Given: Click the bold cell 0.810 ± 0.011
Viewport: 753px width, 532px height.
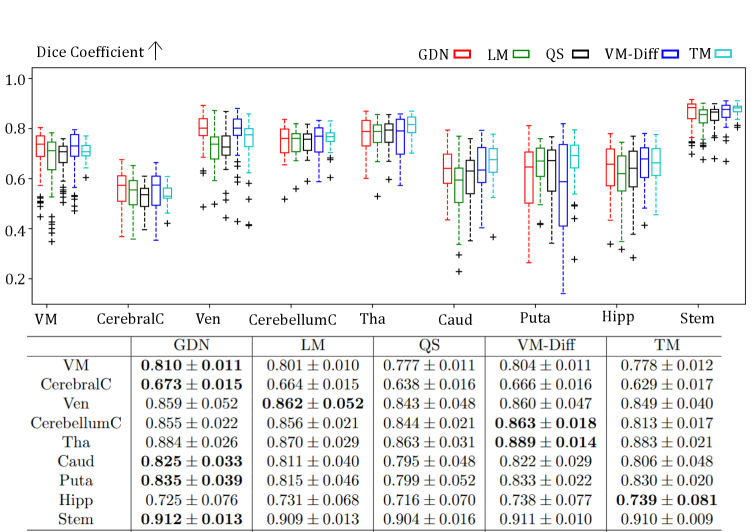Looking at the screenshot, I should (191, 365).
